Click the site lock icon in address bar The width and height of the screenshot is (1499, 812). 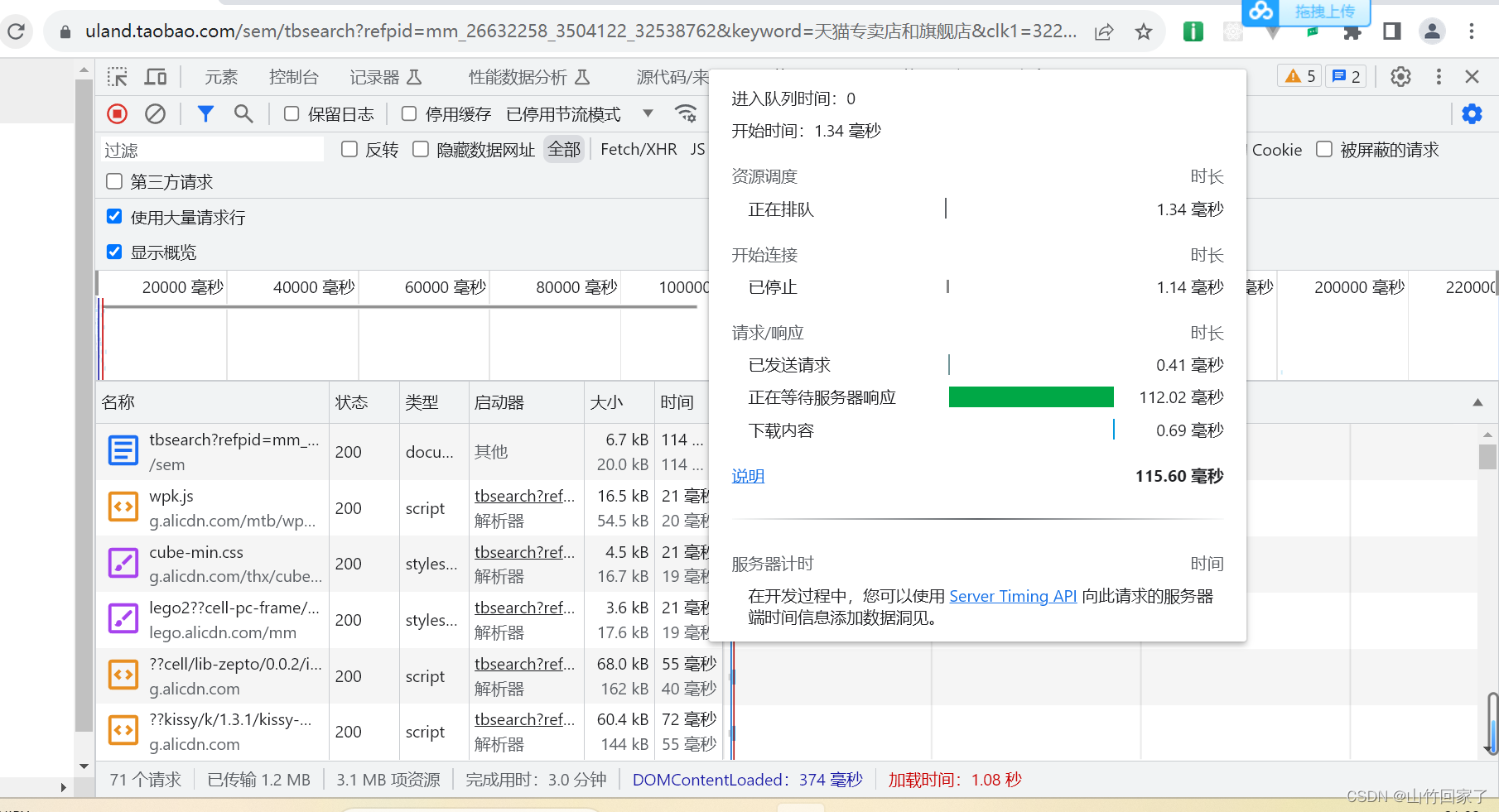click(x=66, y=32)
